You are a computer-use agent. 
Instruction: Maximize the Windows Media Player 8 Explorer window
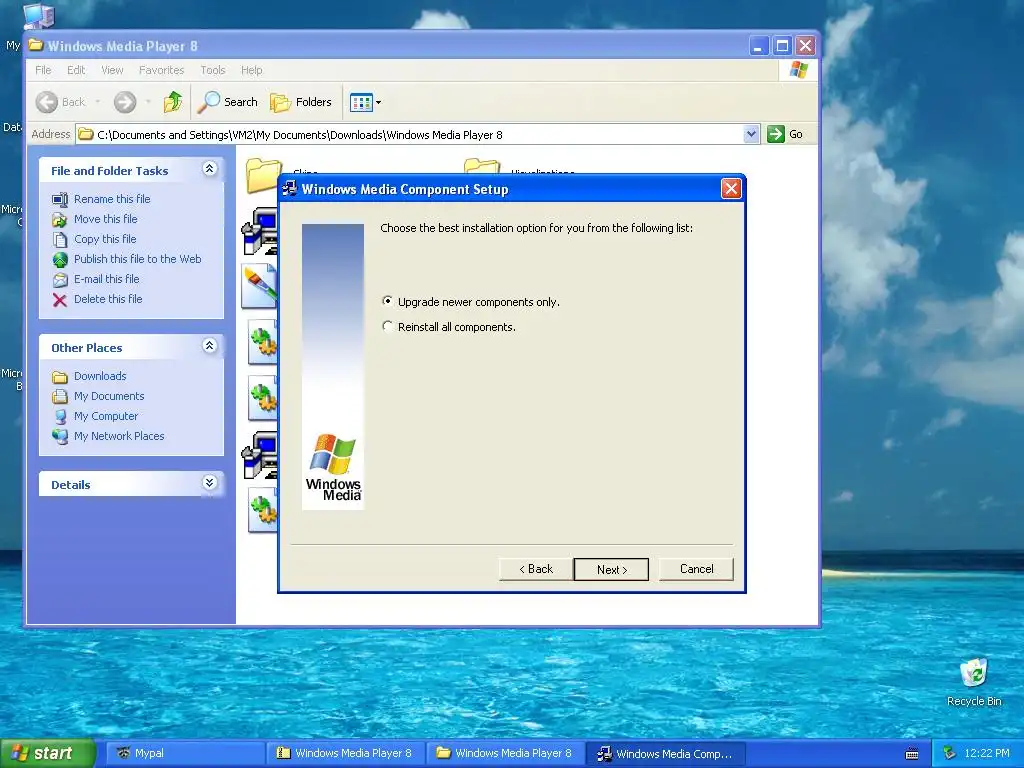782,46
